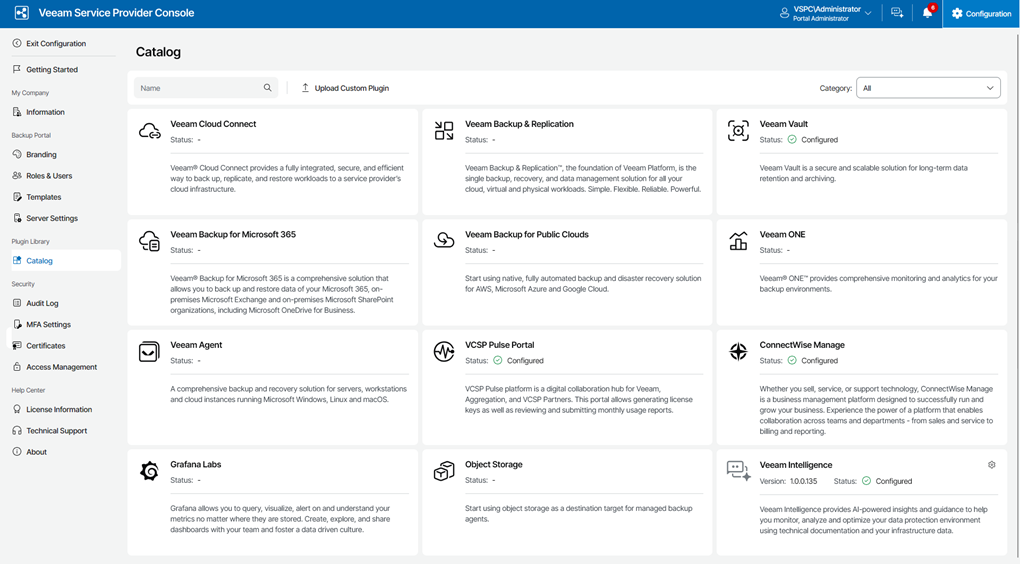
Task: Open the VSPC\Administrator user menu
Action: [x=825, y=13]
